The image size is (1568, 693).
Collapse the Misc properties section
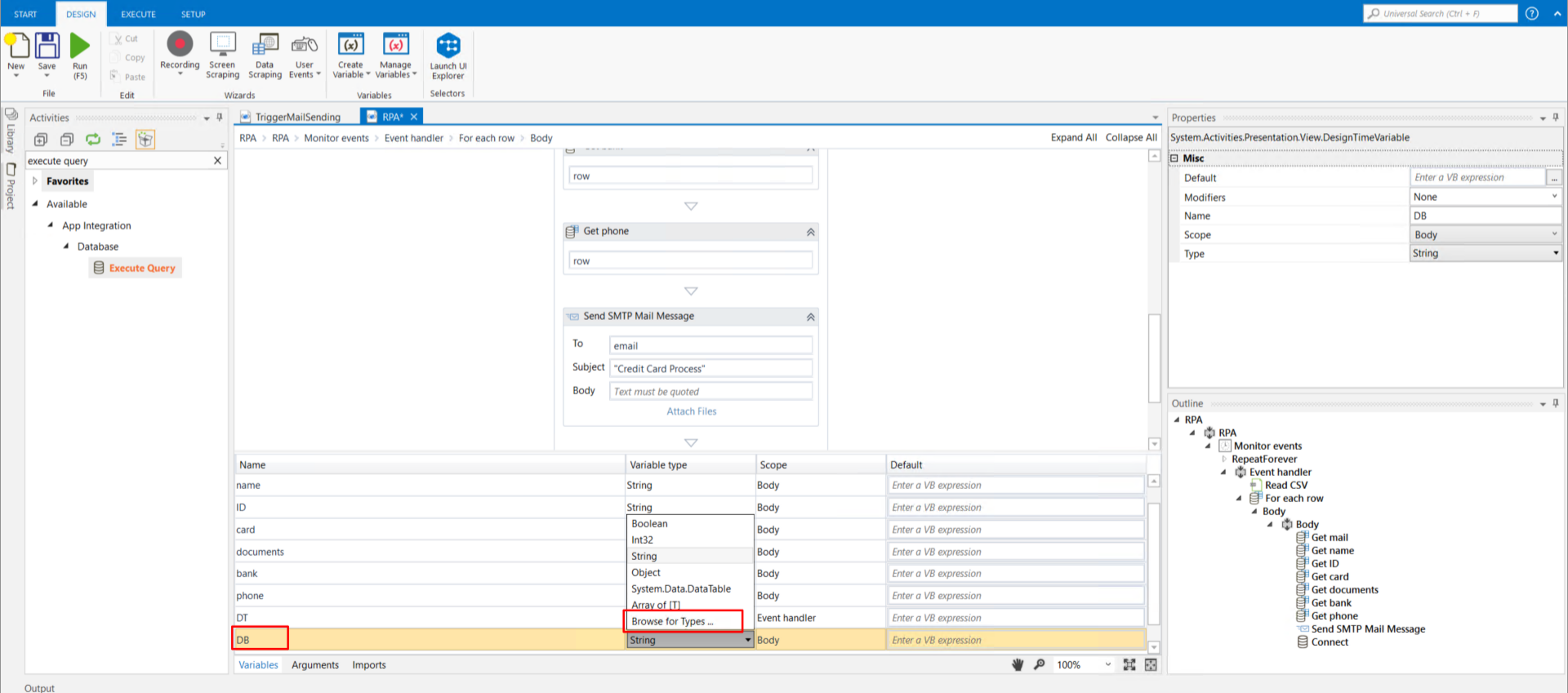pyautogui.click(x=1174, y=158)
